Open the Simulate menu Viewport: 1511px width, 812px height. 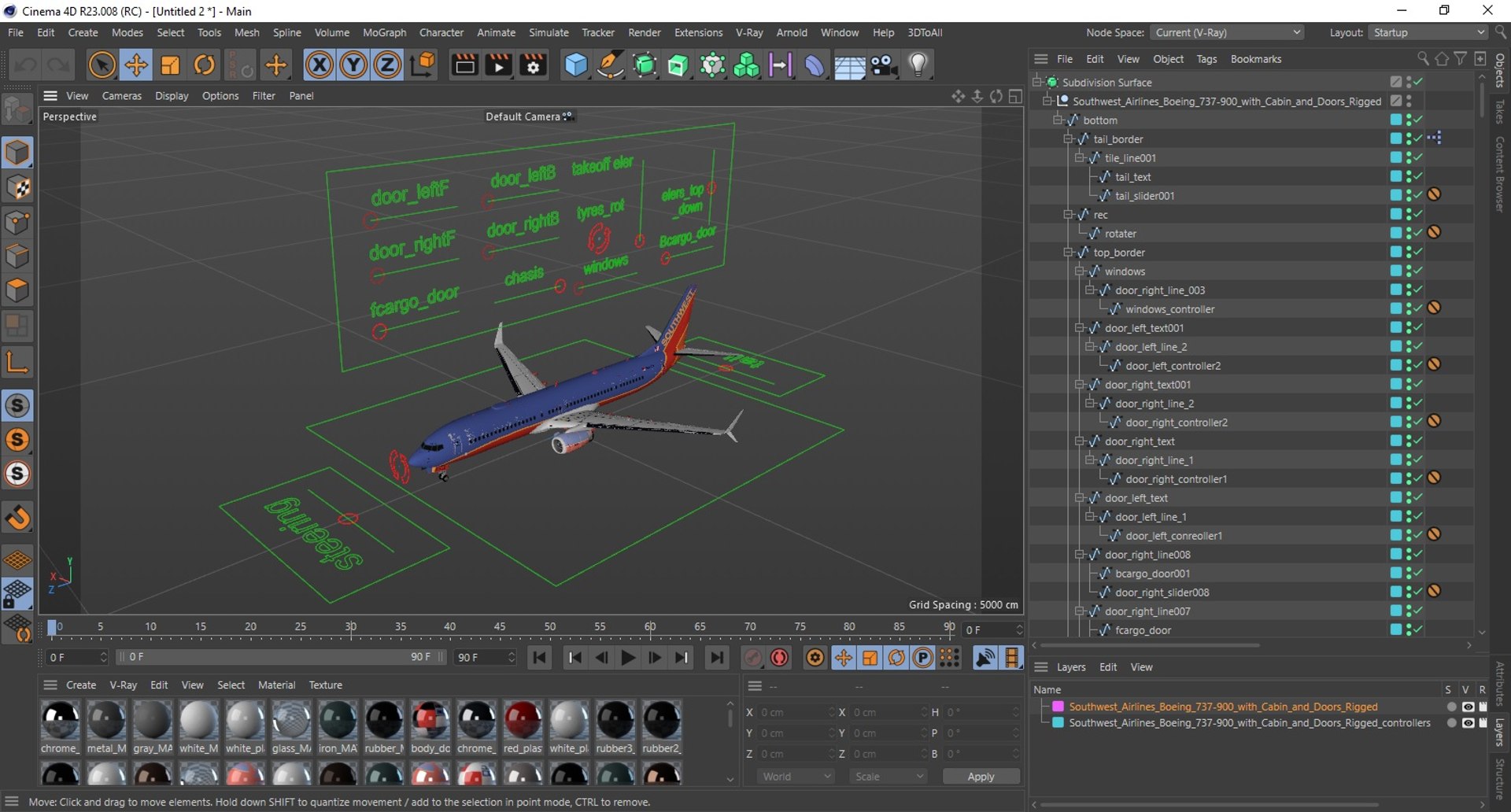click(549, 32)
